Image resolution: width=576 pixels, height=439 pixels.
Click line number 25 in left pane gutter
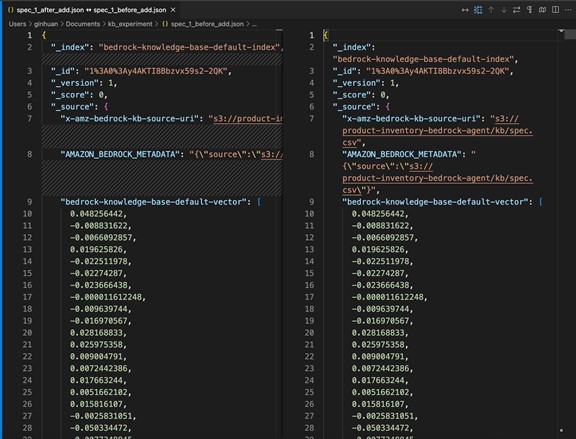pyautogui.click(x=28, y=392)
